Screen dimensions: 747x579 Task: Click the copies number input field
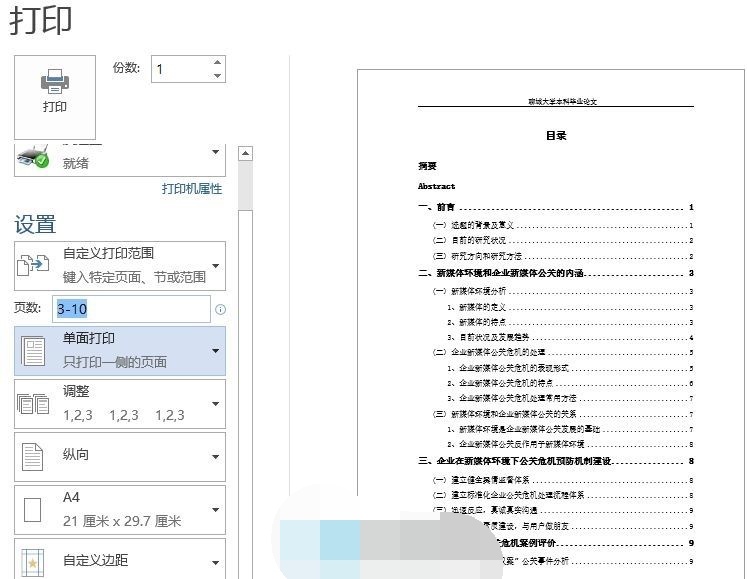(180, 69)
